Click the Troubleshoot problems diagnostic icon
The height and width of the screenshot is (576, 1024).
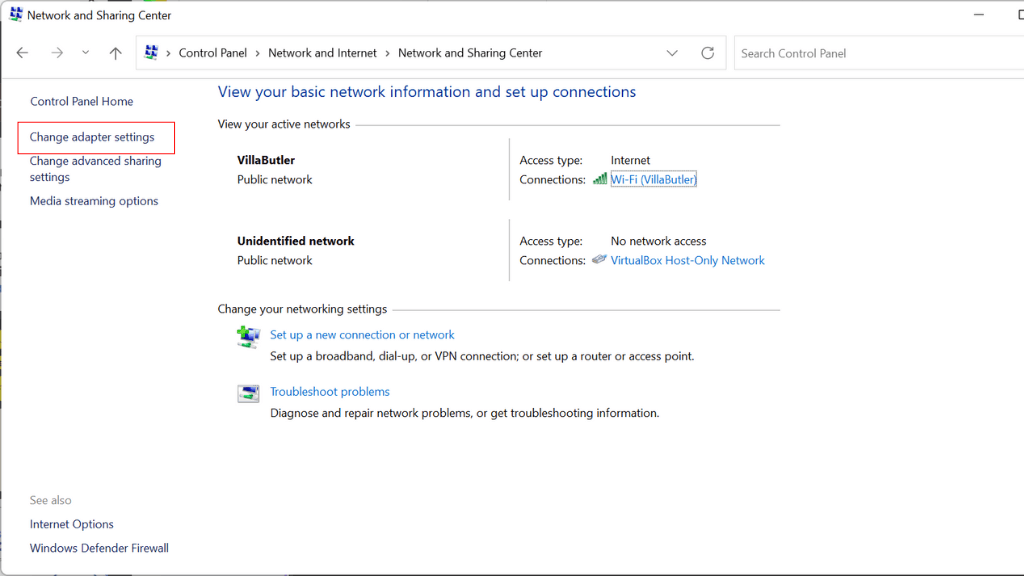tap(248, 393)
